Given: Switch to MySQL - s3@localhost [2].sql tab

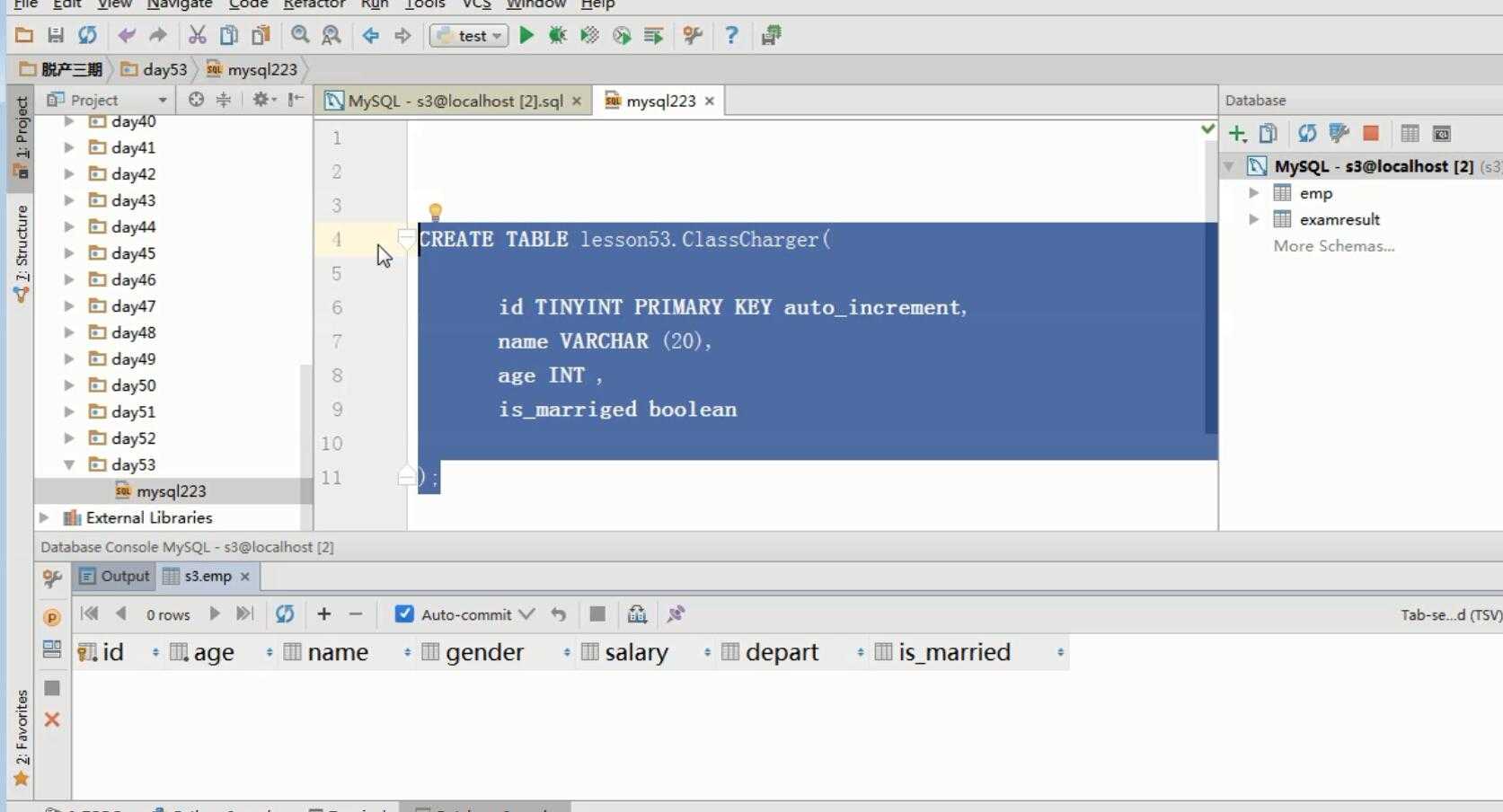Looking at the screenshot, I should tap(455, 101).
